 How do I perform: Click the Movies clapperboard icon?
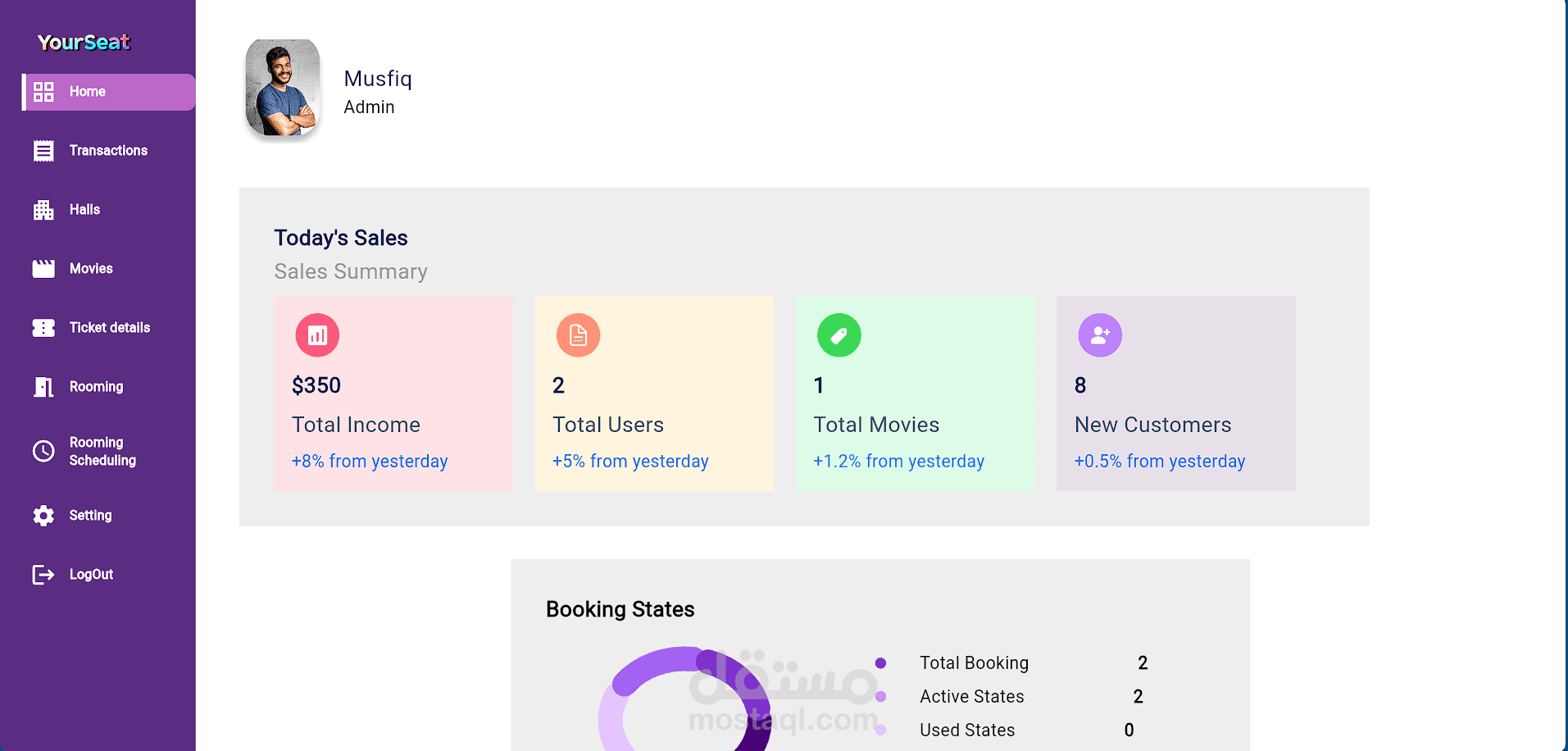tap(43, 269)
